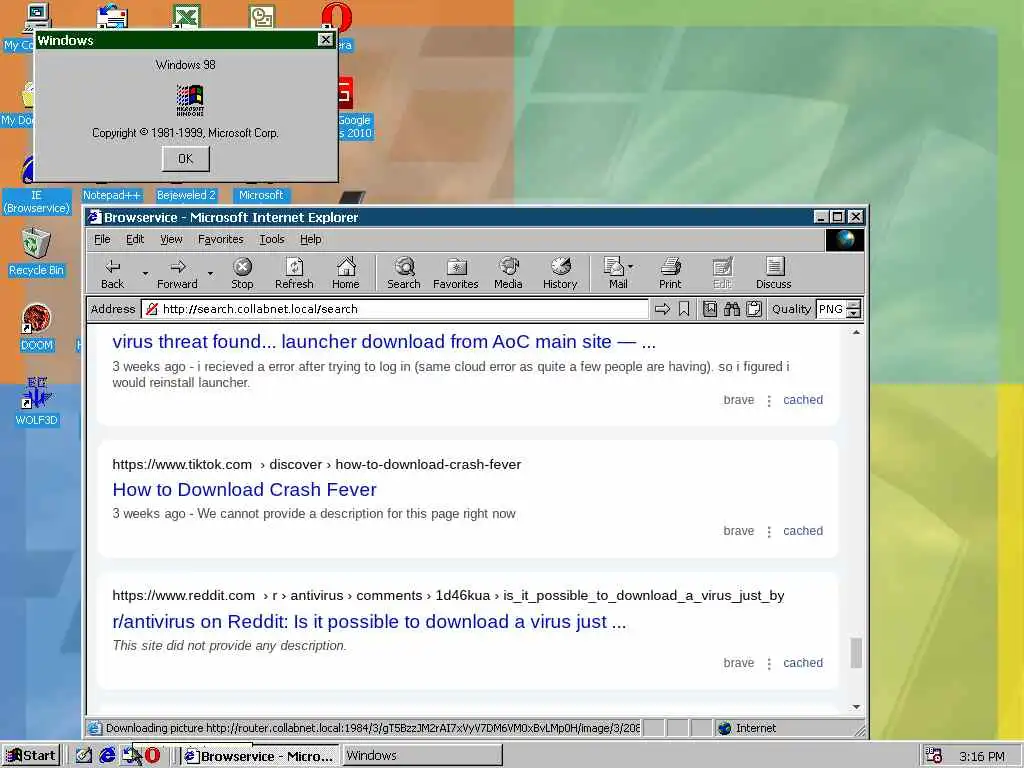Click the Back toolbar button
Viewport: 1024px width, 768px height.
point(112,273)
